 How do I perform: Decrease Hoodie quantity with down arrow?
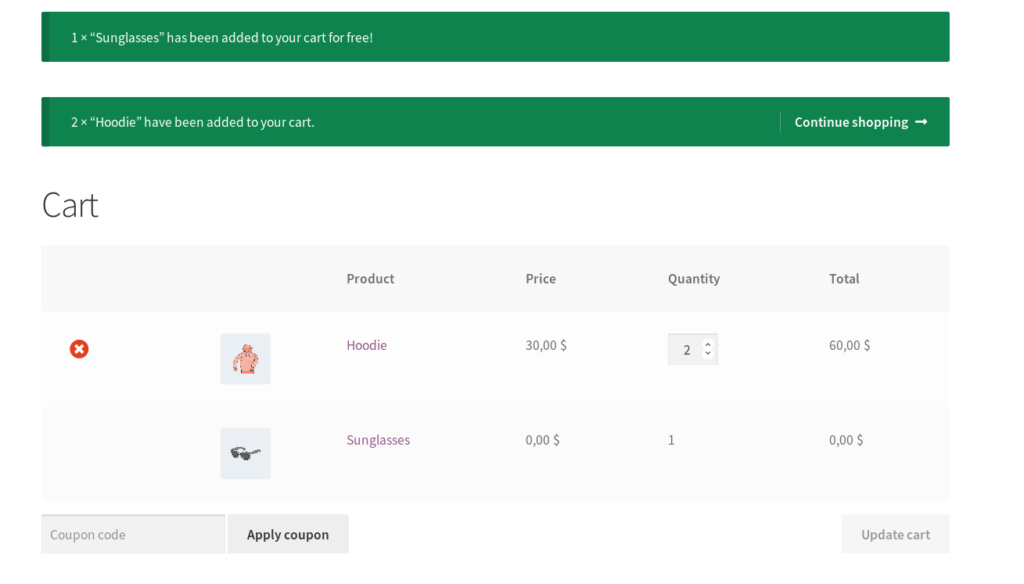[708, 353]
